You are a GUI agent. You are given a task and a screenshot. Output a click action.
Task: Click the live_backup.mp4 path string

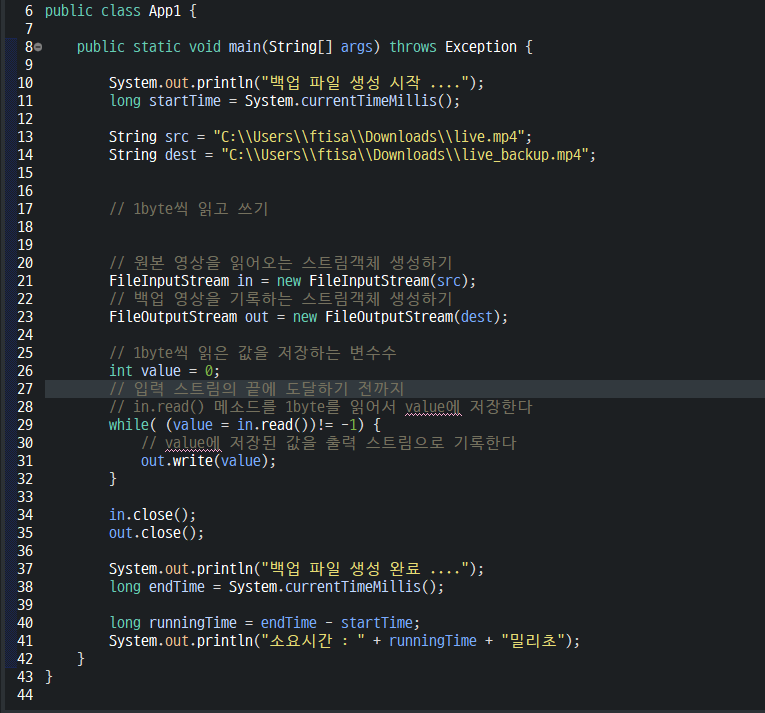(405, 155)
